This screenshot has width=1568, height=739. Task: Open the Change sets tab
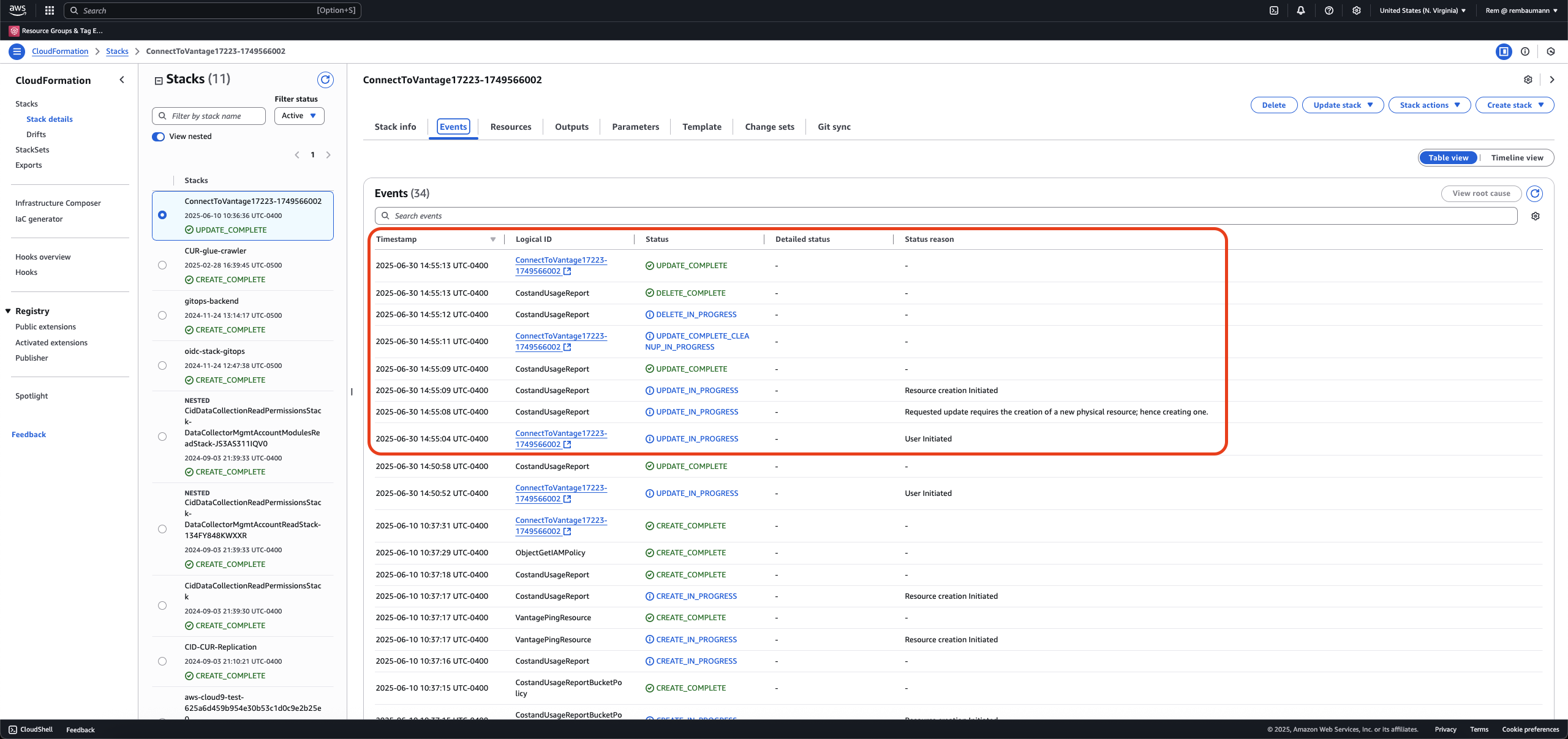[x=769, y=127]
